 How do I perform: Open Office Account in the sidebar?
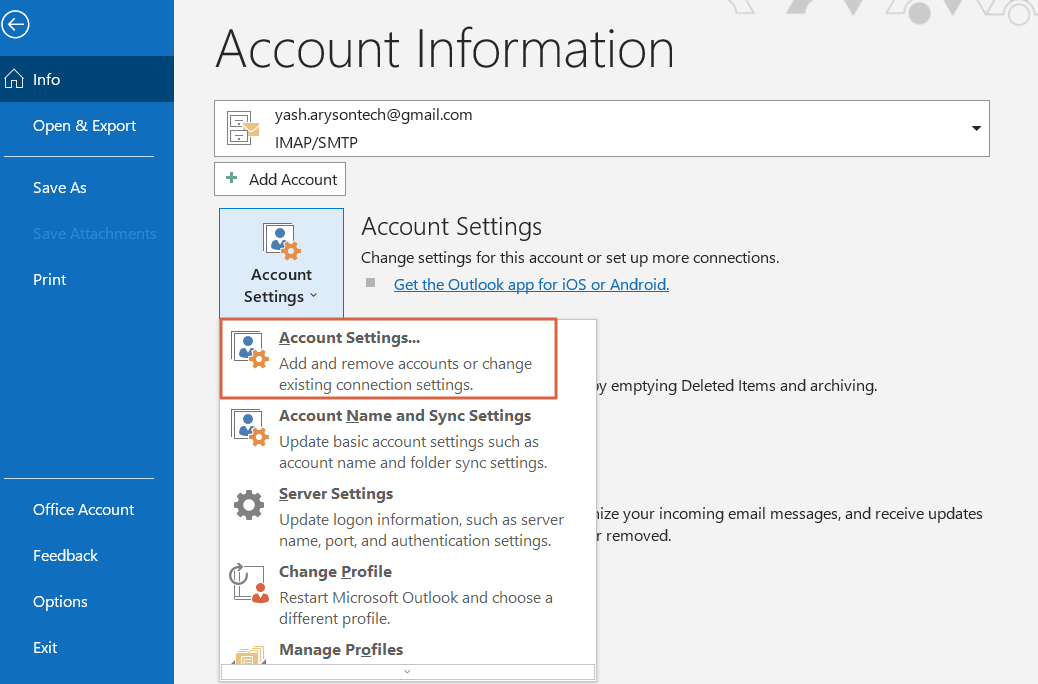tap(83, 510)
